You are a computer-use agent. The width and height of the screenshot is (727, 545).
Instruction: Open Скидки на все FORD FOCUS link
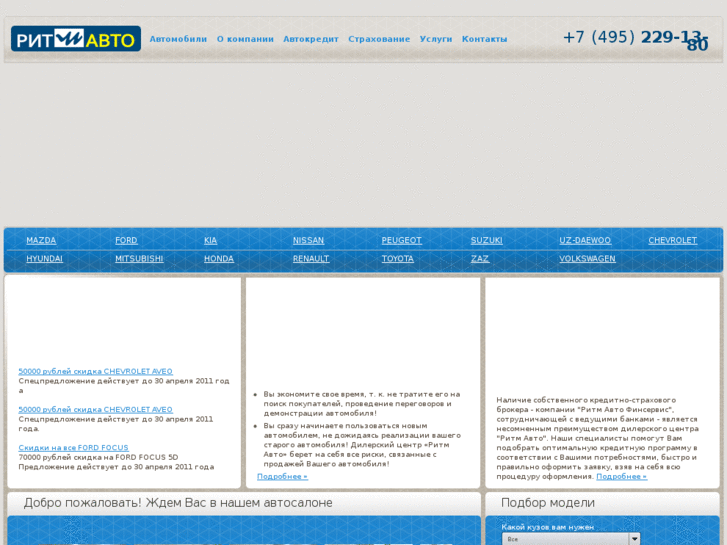coord(73,448)
